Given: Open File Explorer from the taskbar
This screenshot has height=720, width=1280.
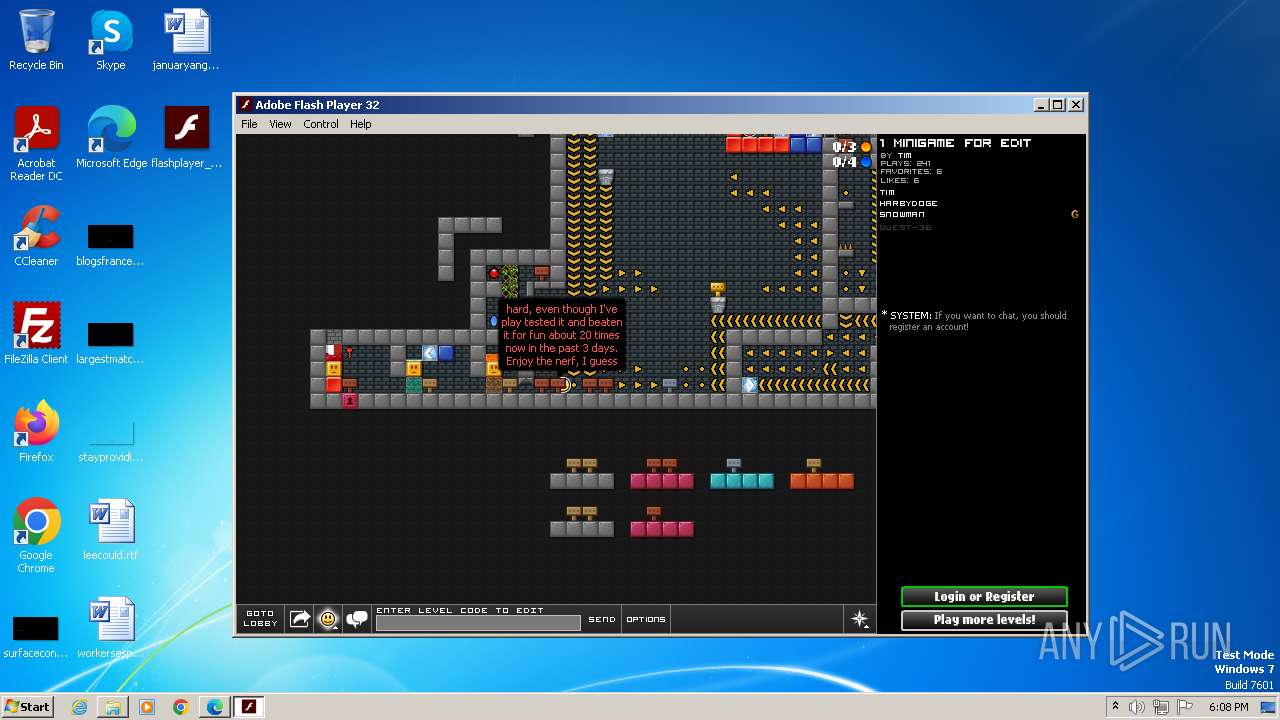Looking at the screenshot, I should pyautogui.click(x=113, y=707).
